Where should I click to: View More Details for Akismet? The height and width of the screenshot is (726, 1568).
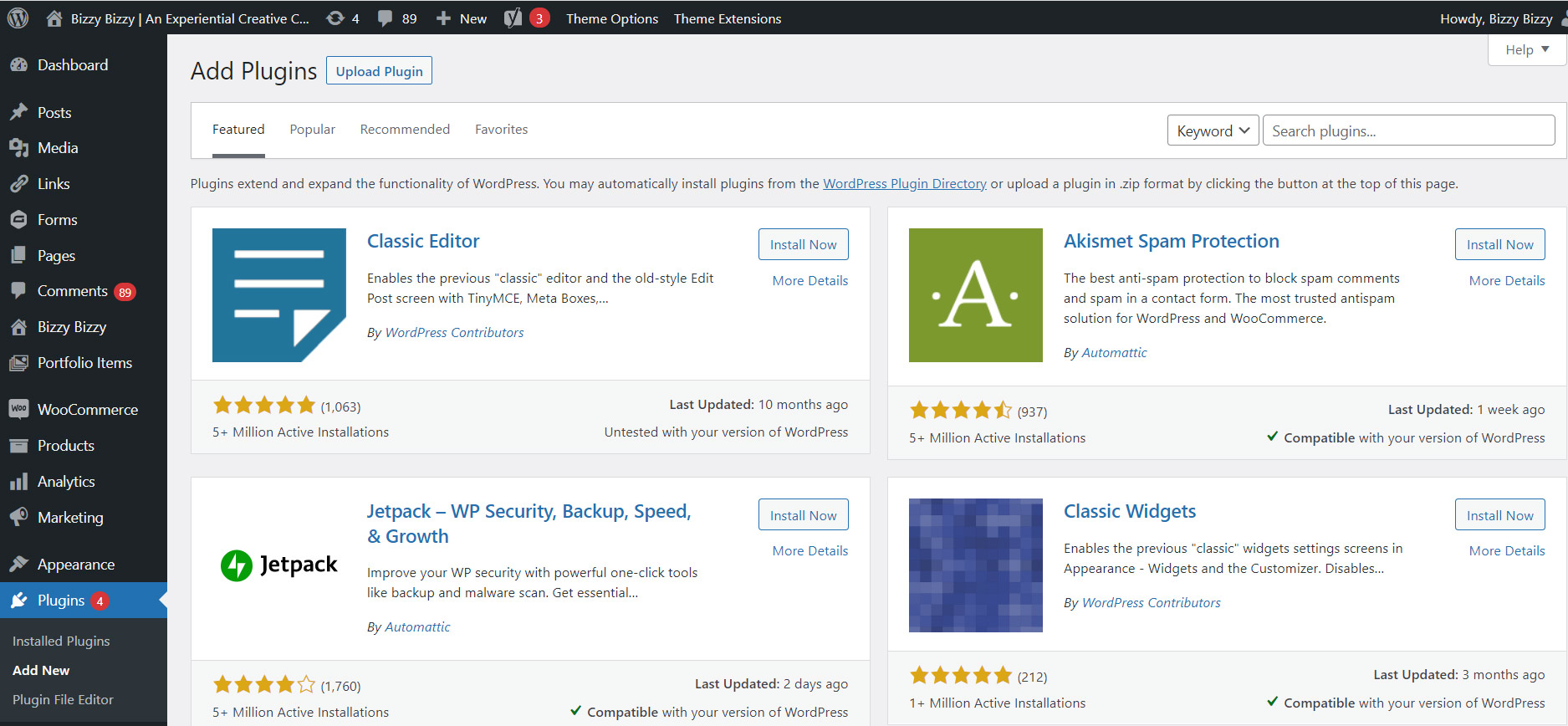tap(1507, 281)
